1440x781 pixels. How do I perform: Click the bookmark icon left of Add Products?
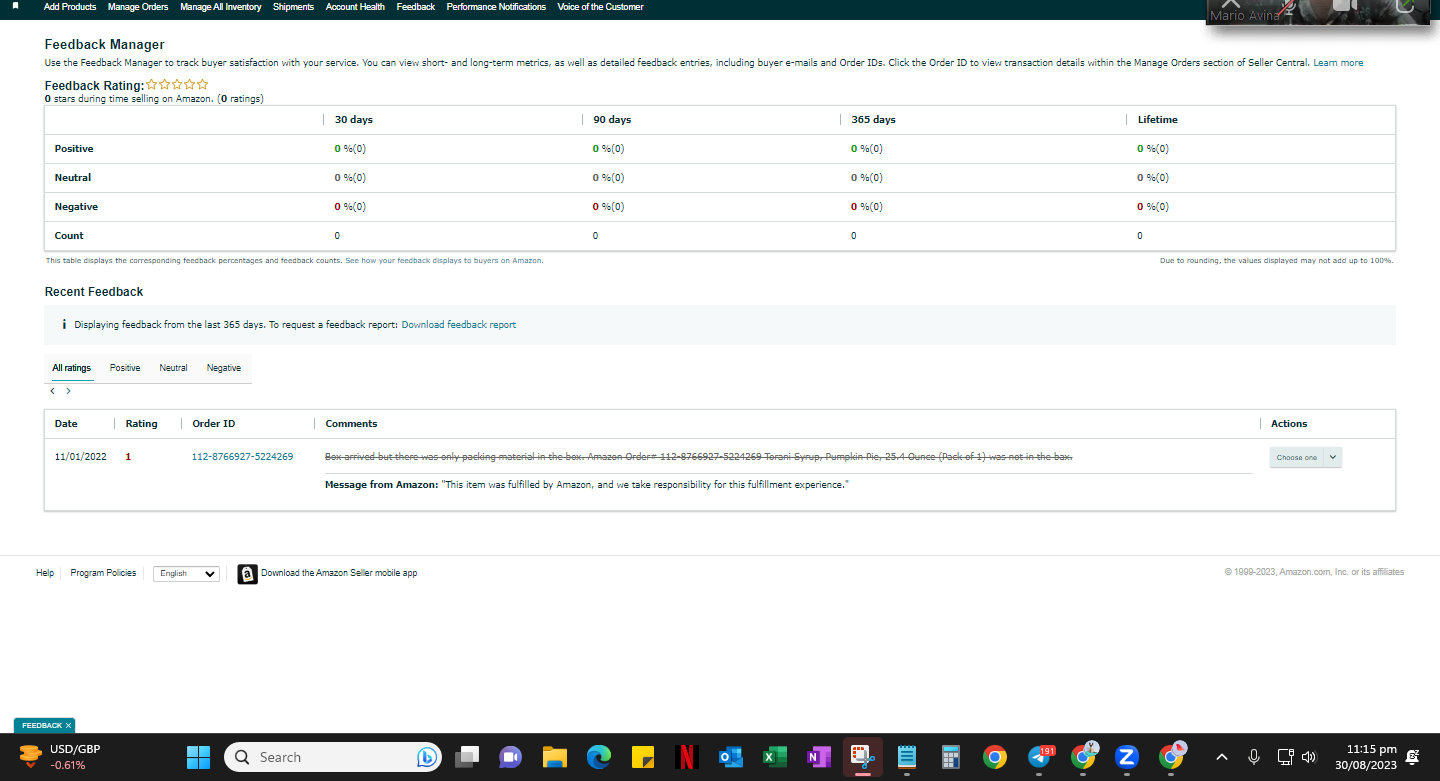pos(15,6)
